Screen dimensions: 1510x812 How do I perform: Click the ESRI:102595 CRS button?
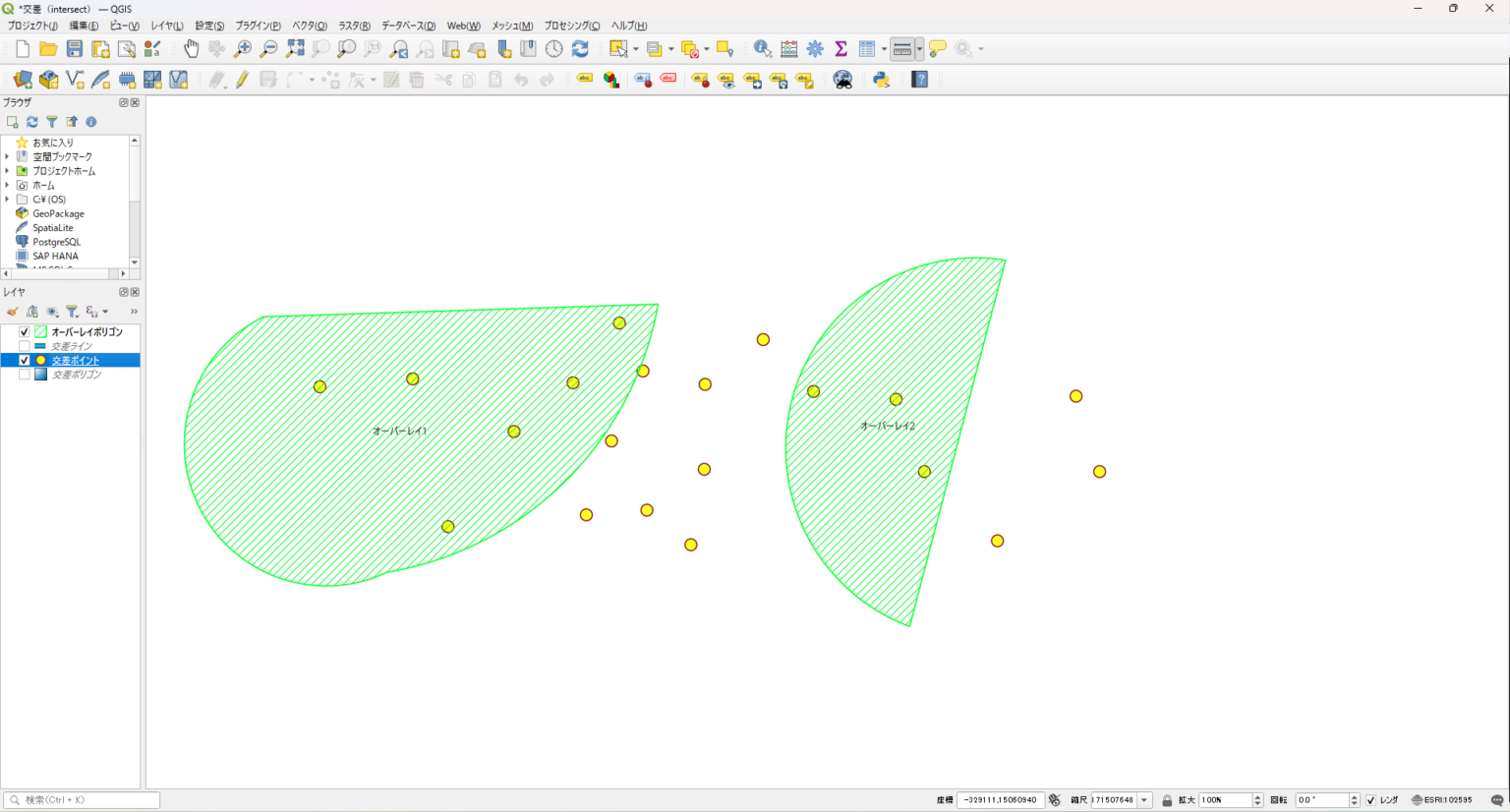tap(1442, 800)
